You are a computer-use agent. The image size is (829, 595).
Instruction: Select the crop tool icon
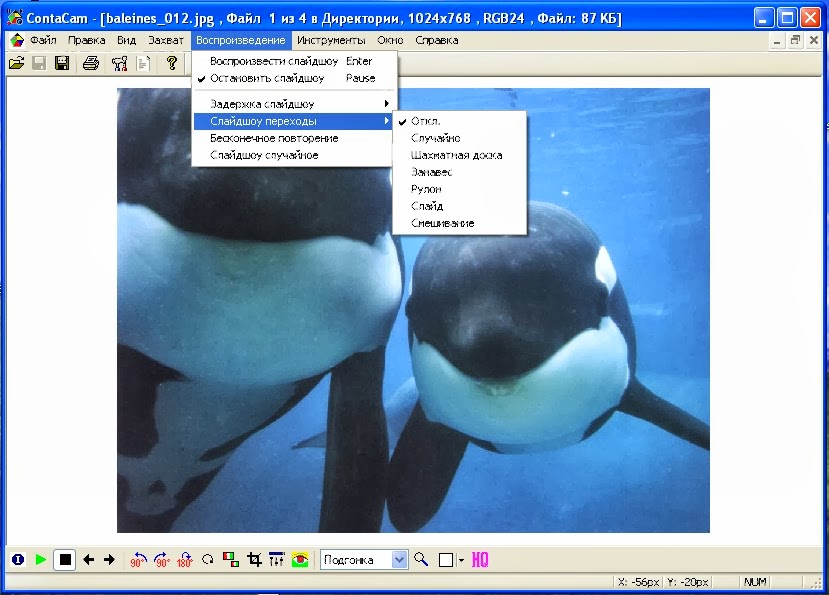pos(254,560)
